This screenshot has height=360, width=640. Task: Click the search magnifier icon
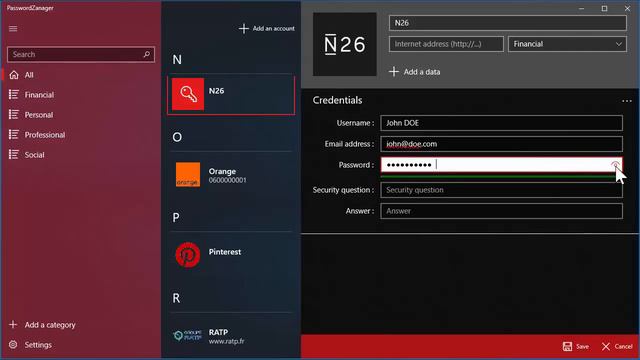[147, 54]
